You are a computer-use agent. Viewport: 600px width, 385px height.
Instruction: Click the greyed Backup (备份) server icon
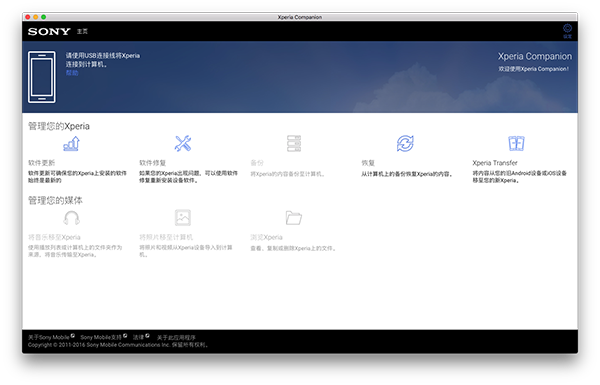pos(294,144)
